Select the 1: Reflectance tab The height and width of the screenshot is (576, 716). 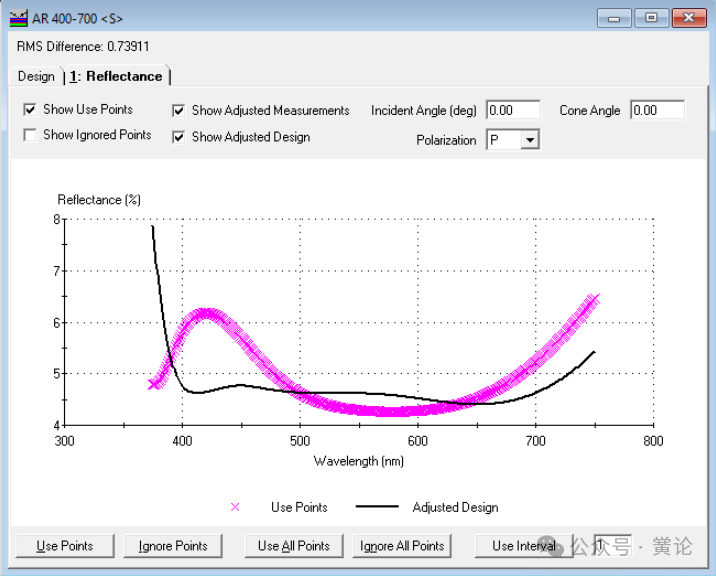tap(116, 76)
